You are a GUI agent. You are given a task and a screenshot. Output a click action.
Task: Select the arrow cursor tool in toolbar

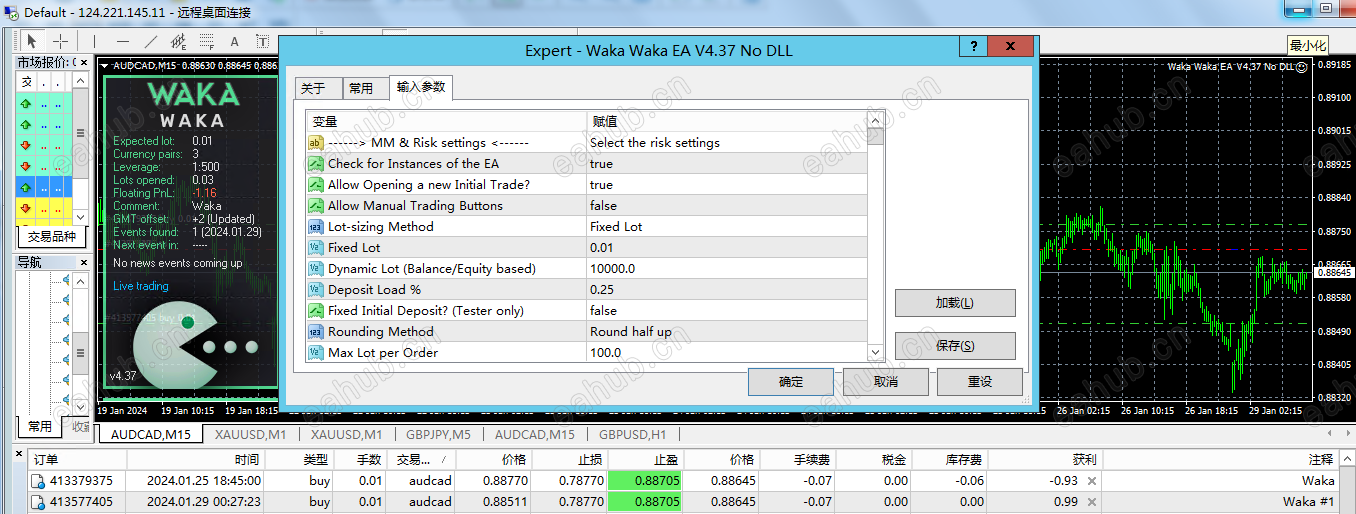(32, 41)
